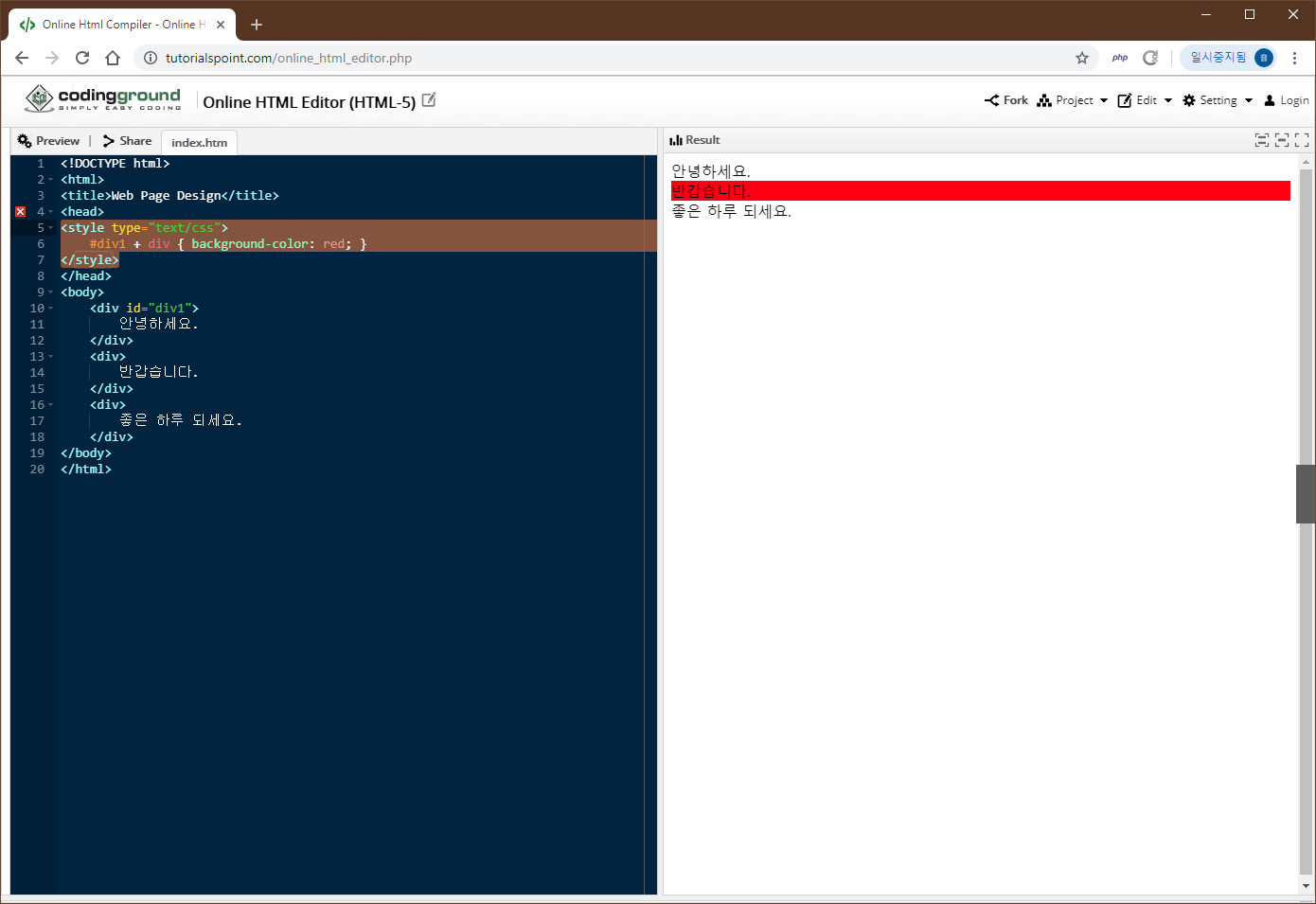
Task: Click line number 12 in the gutter
Action: click(x=37, y=341)
